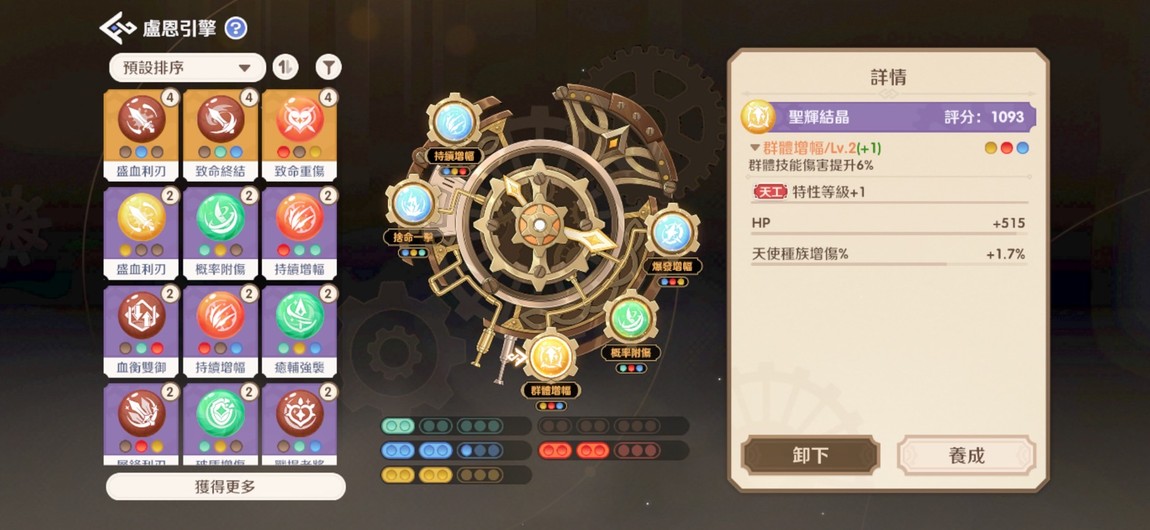The width and height of the screenshot is (1150, 530).
Task: Tap the 獲得更多 button below the list
Action: (x=226, y=487)
